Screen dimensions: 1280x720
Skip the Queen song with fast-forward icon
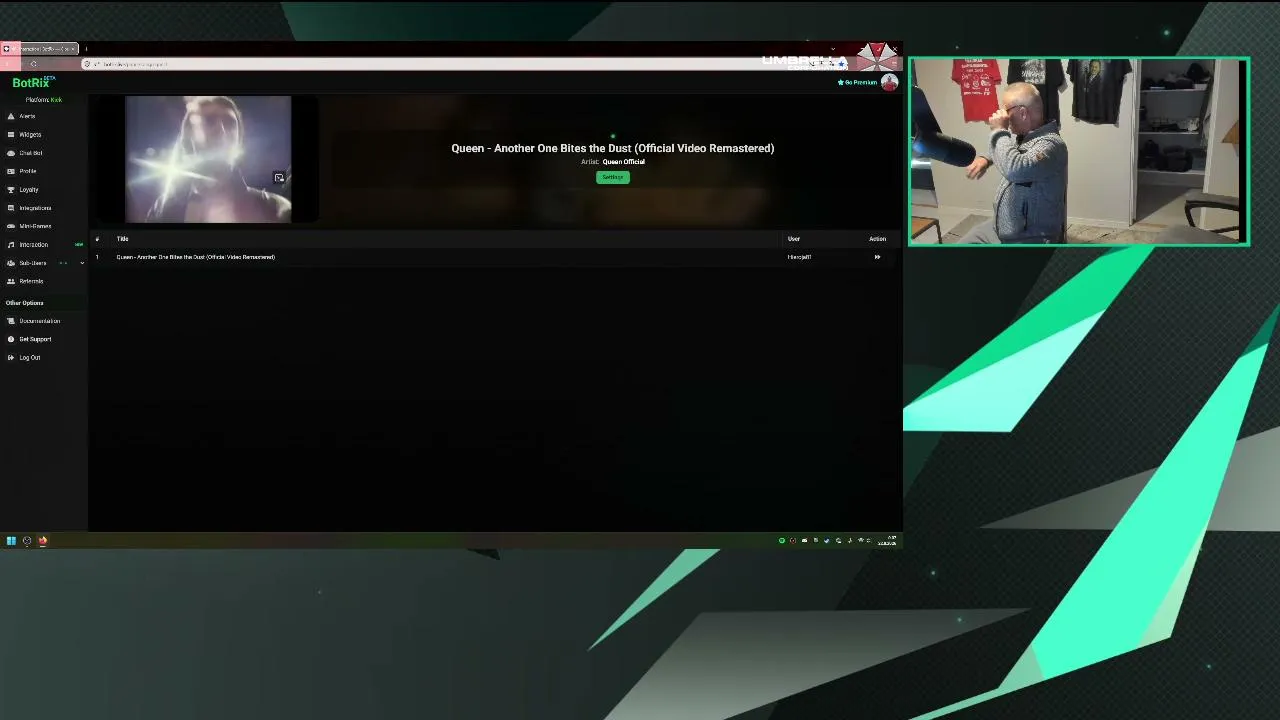pyautogui.click(x=877, y=257)
